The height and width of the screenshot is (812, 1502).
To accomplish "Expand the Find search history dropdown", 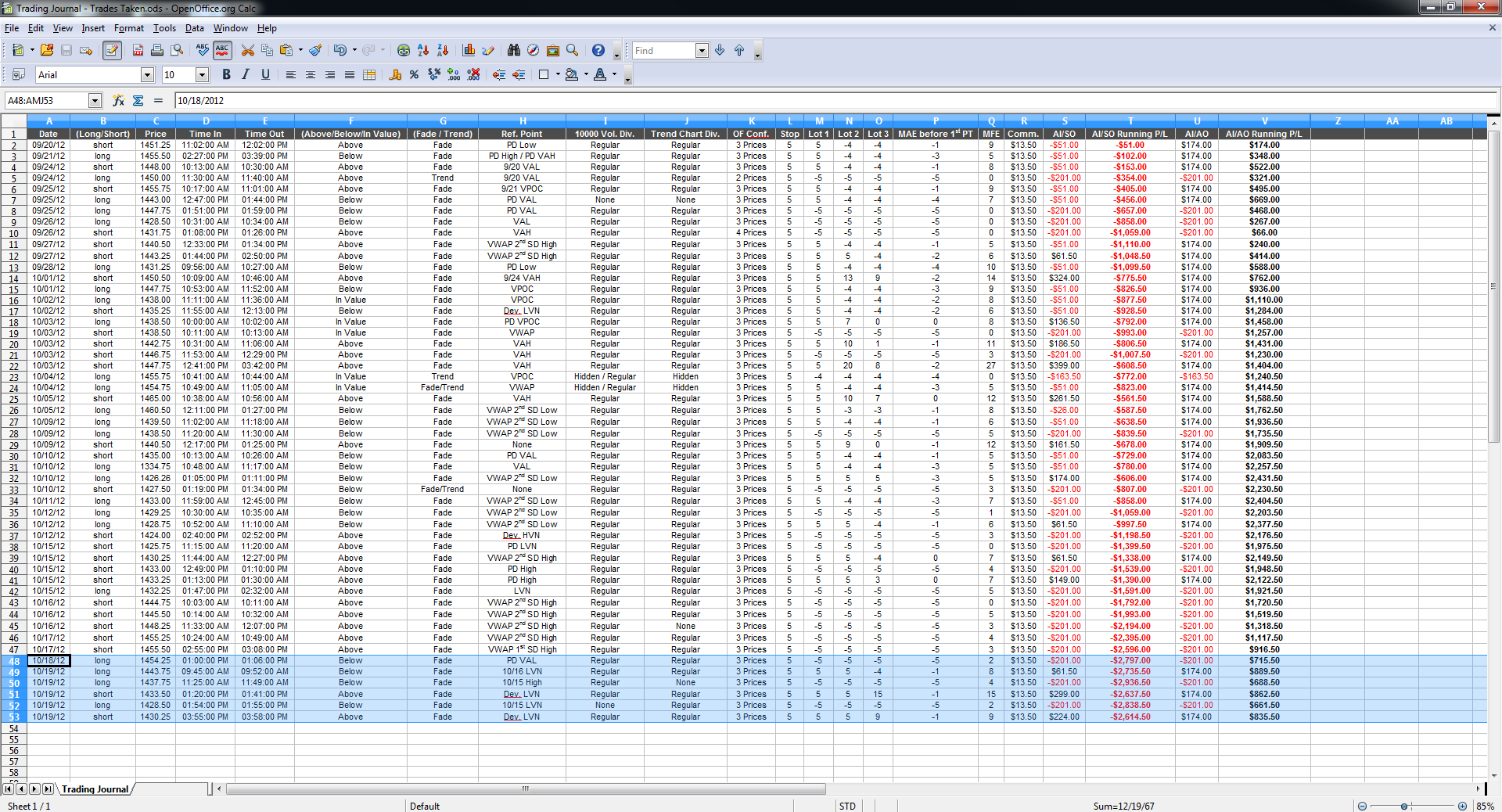I will [x=702, y=51].
